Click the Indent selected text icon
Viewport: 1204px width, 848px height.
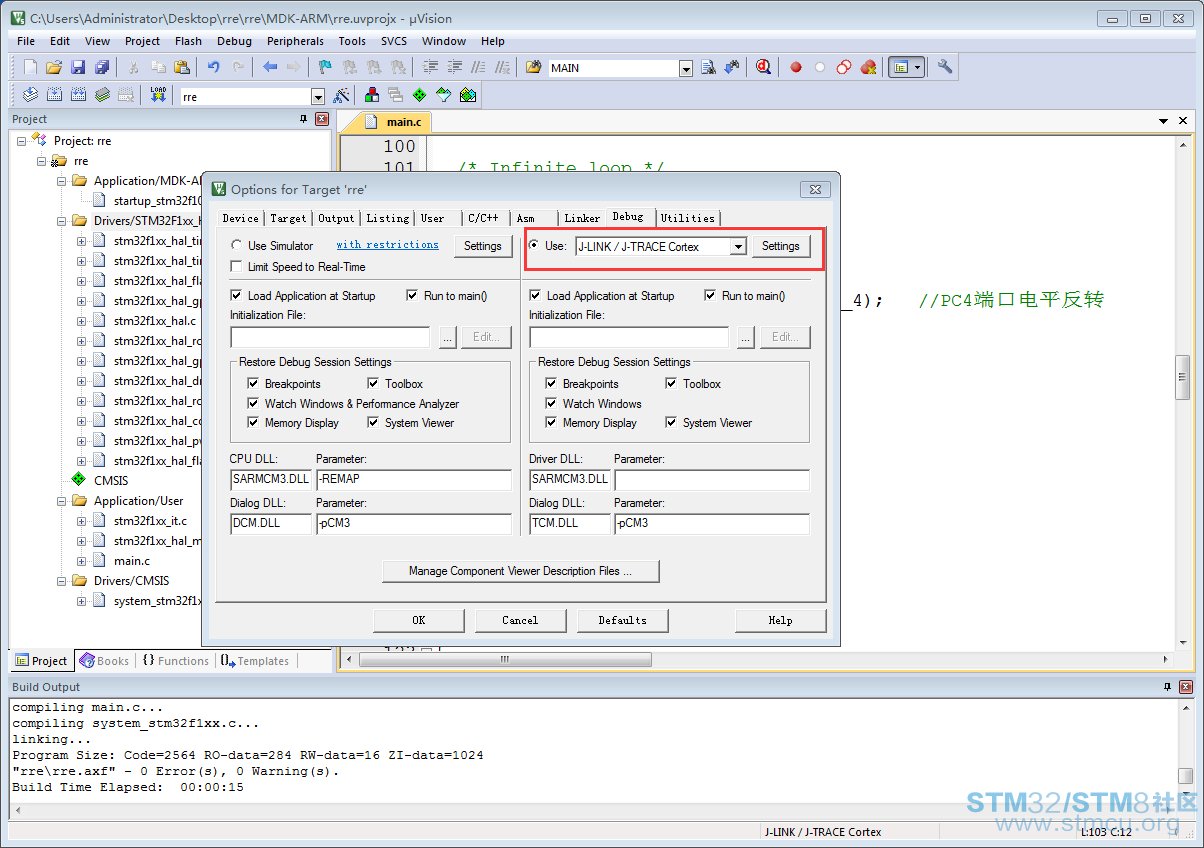(431, 67)
